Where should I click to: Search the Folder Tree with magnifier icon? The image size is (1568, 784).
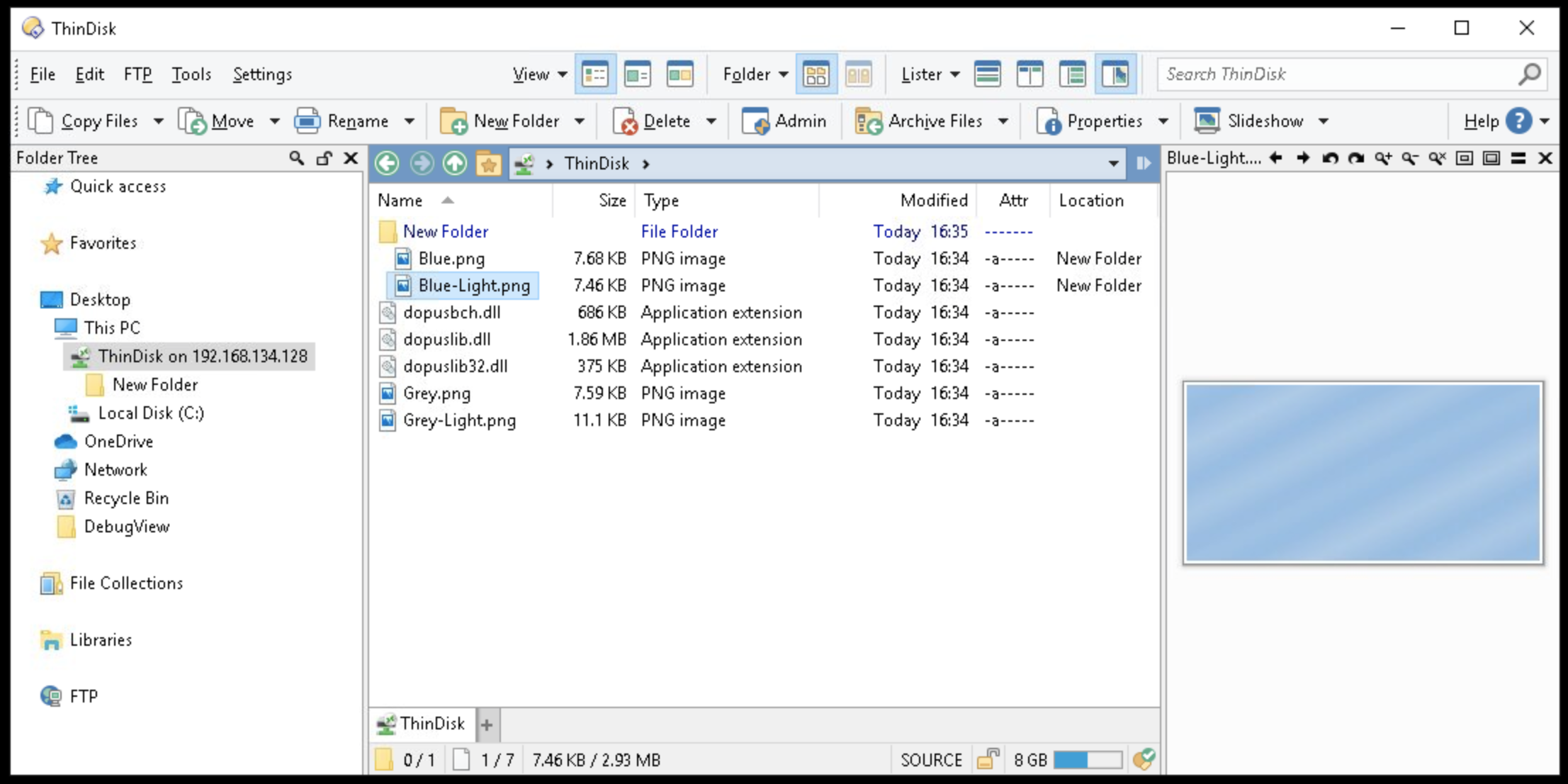(x=297, y=158)
